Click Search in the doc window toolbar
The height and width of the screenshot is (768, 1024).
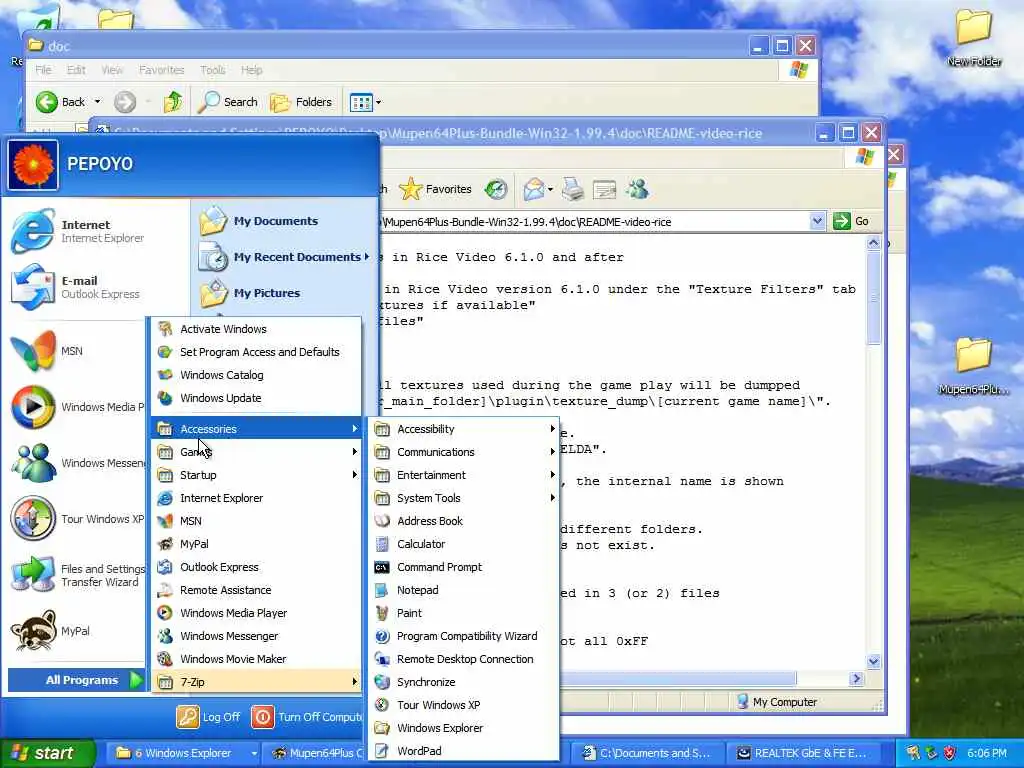click(x=228, y=102)
